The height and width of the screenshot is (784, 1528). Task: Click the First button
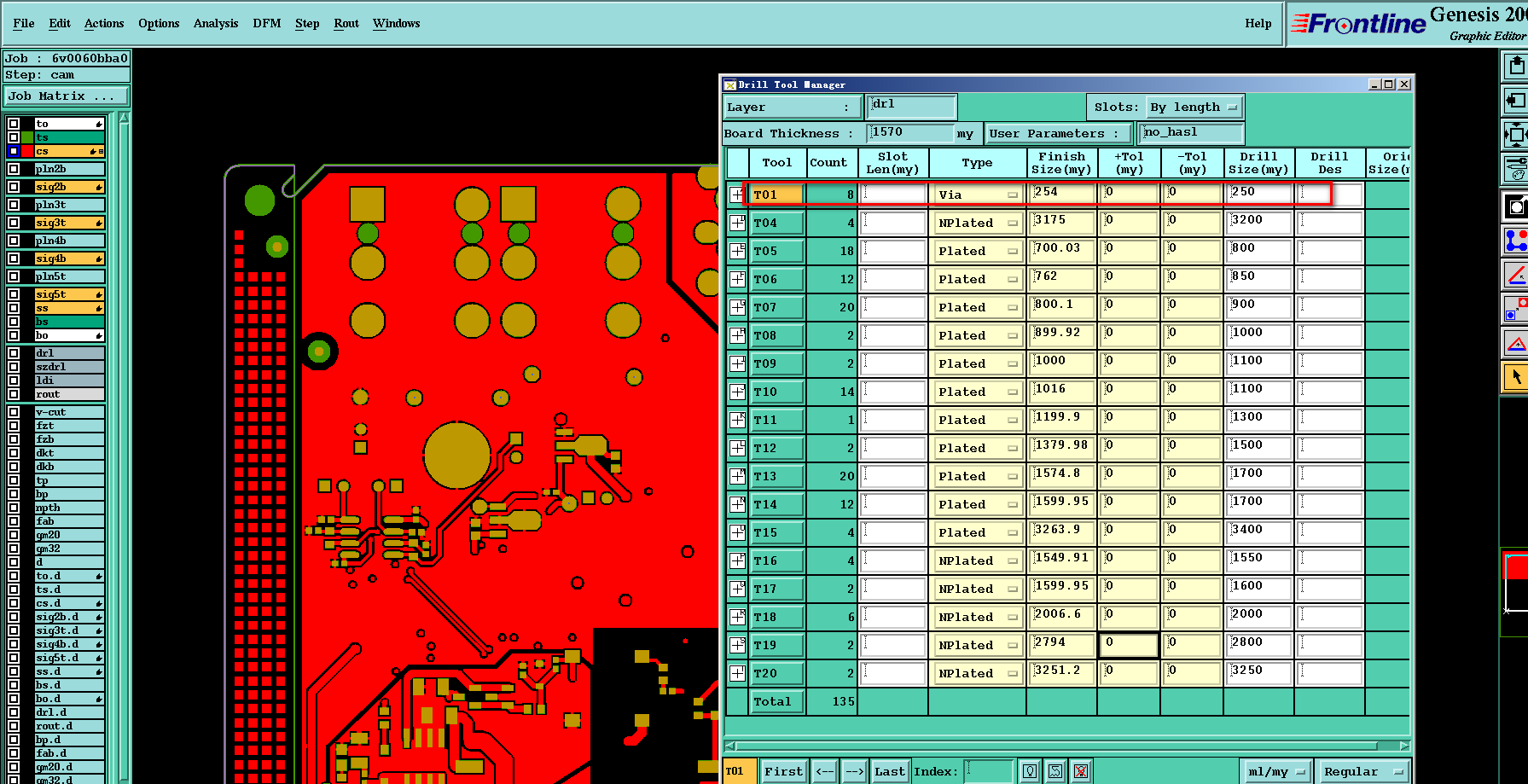783,771
